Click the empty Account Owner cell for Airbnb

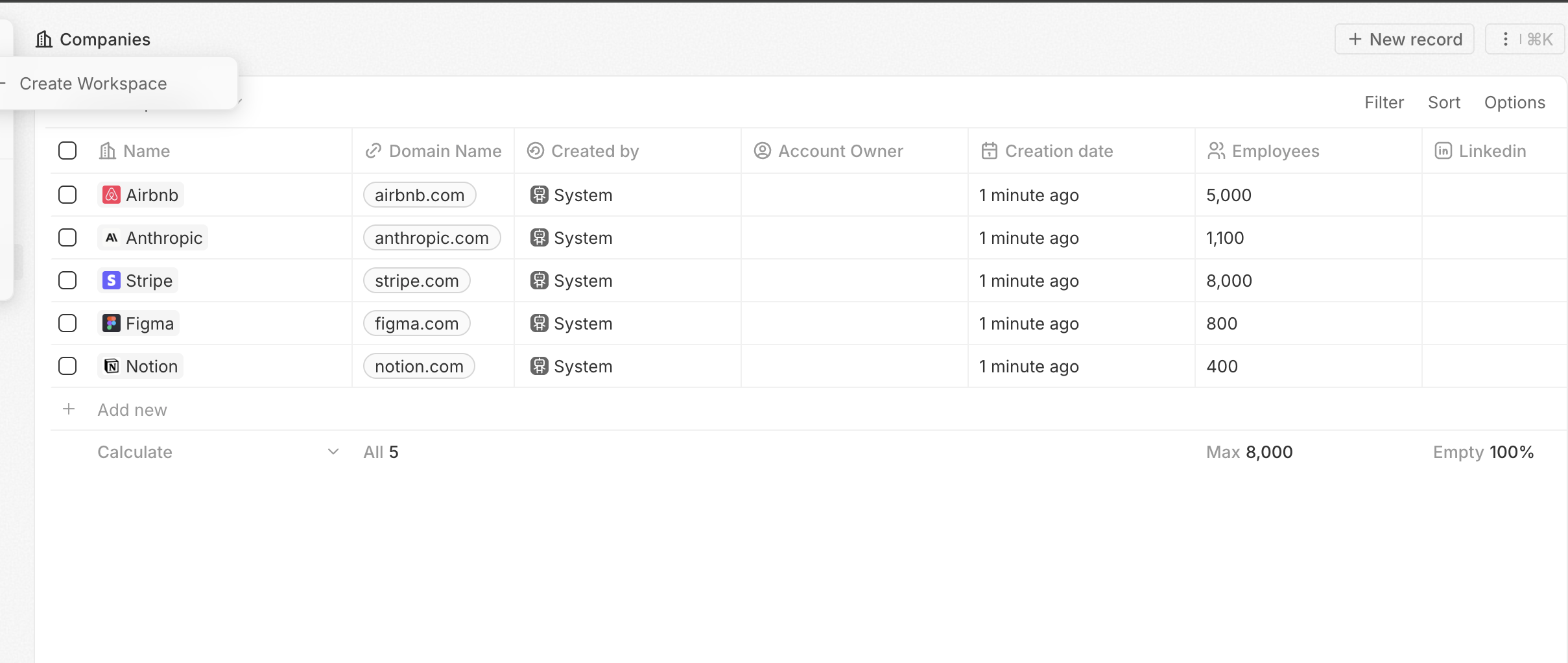coord(855,195)
